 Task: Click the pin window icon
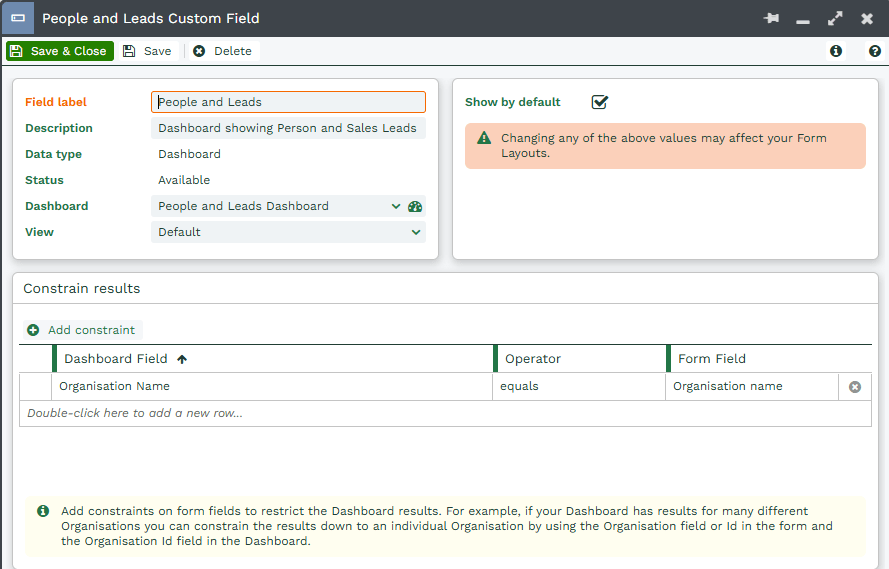point(771,19)
